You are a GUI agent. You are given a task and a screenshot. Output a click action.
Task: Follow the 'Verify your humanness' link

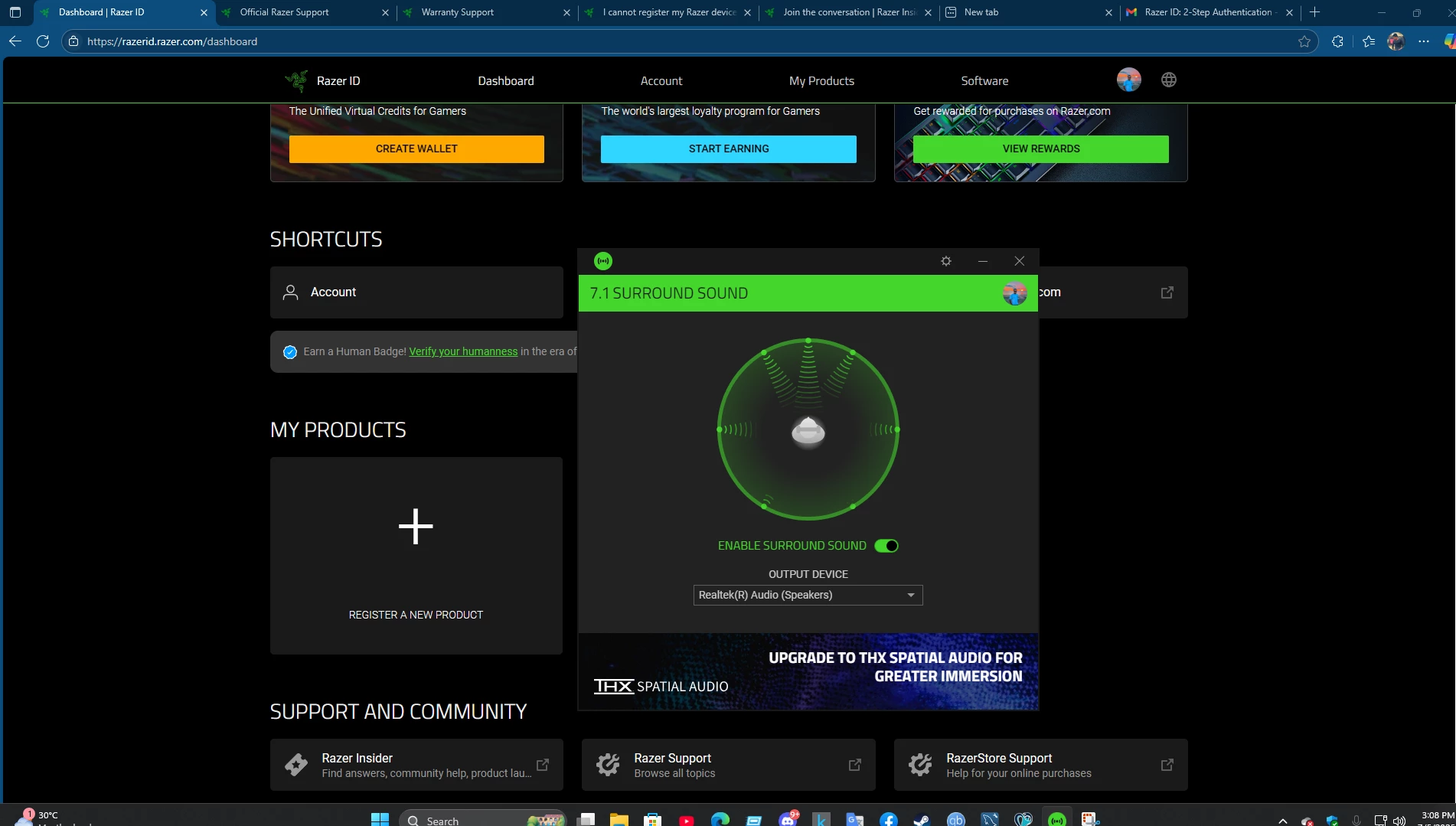(x=463, y=351)
